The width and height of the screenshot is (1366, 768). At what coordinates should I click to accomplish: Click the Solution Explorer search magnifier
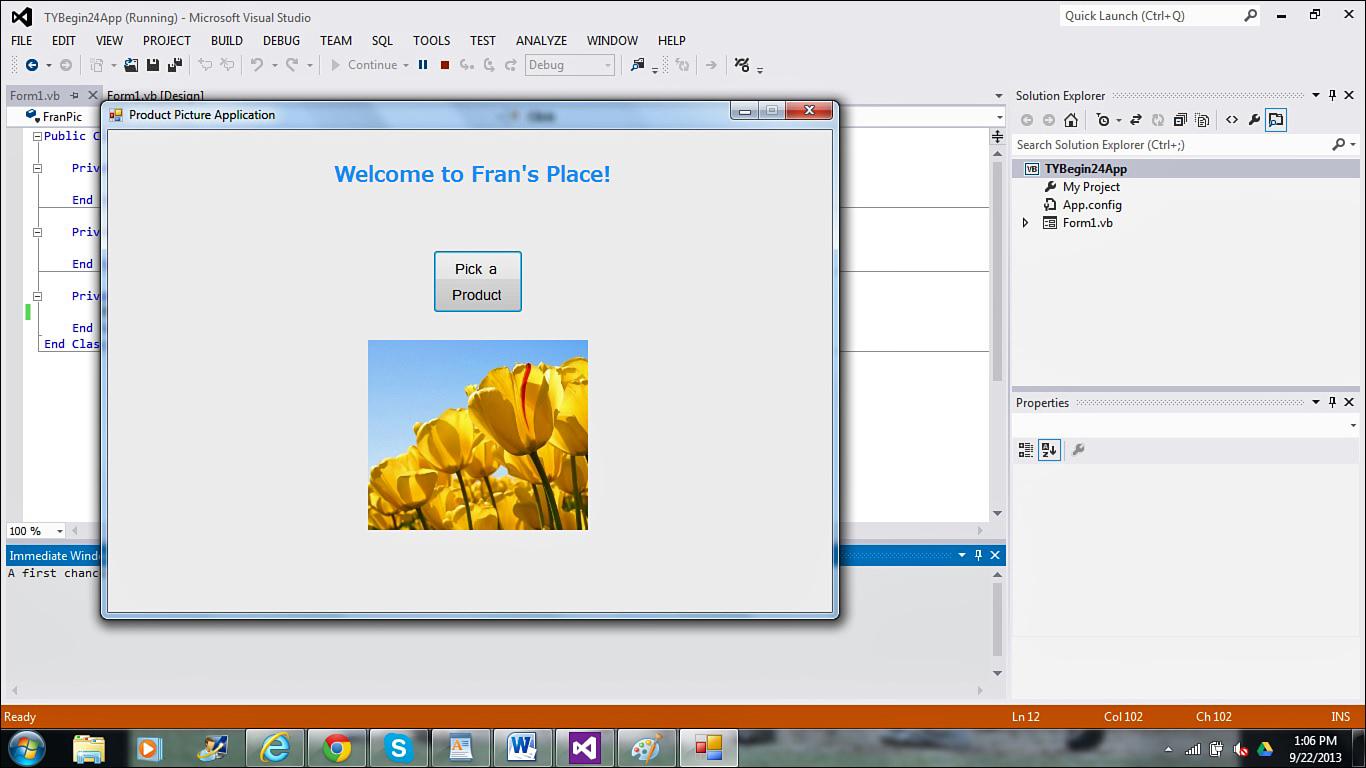pyautogui.click(x=1339, y=145)
